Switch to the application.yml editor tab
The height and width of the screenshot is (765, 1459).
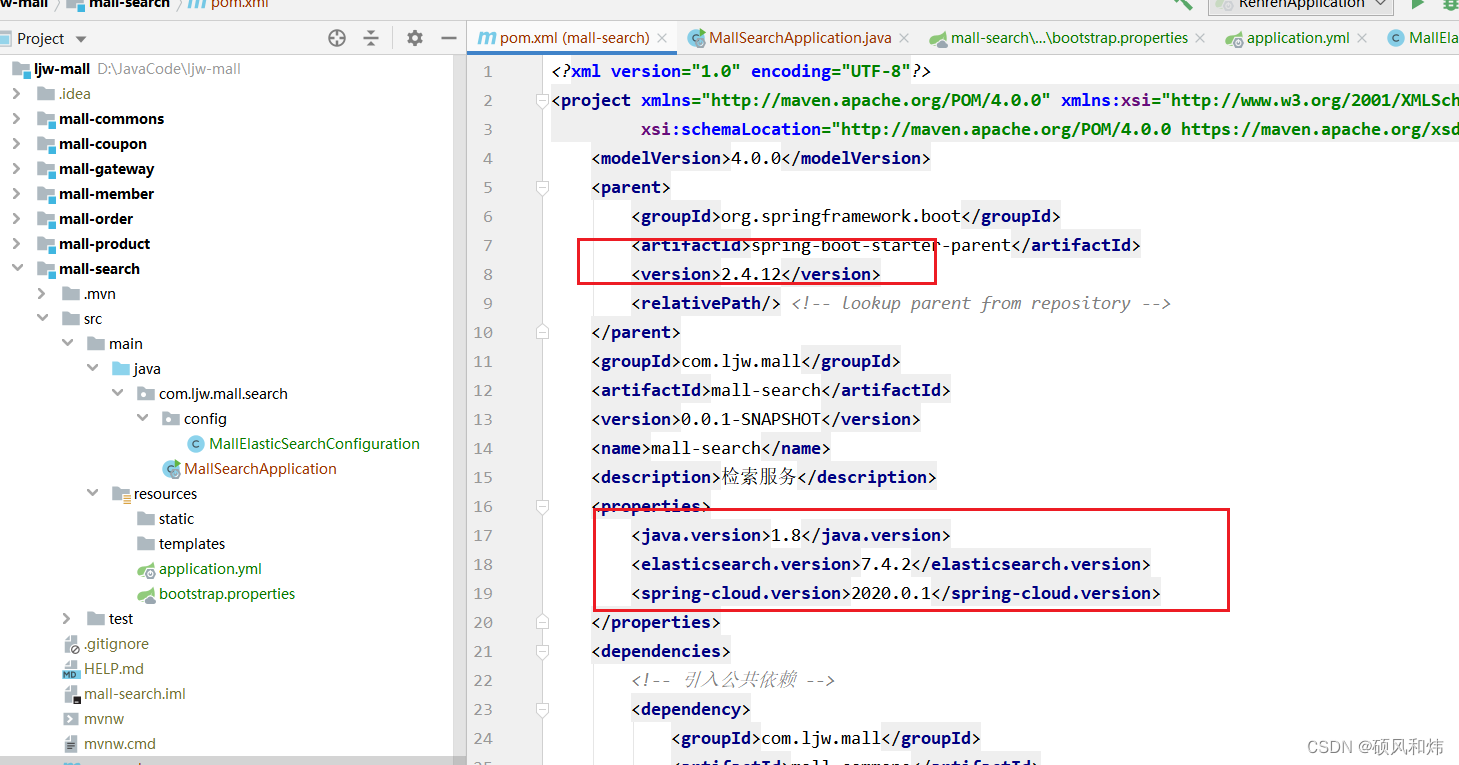(x=1298, y=38)
